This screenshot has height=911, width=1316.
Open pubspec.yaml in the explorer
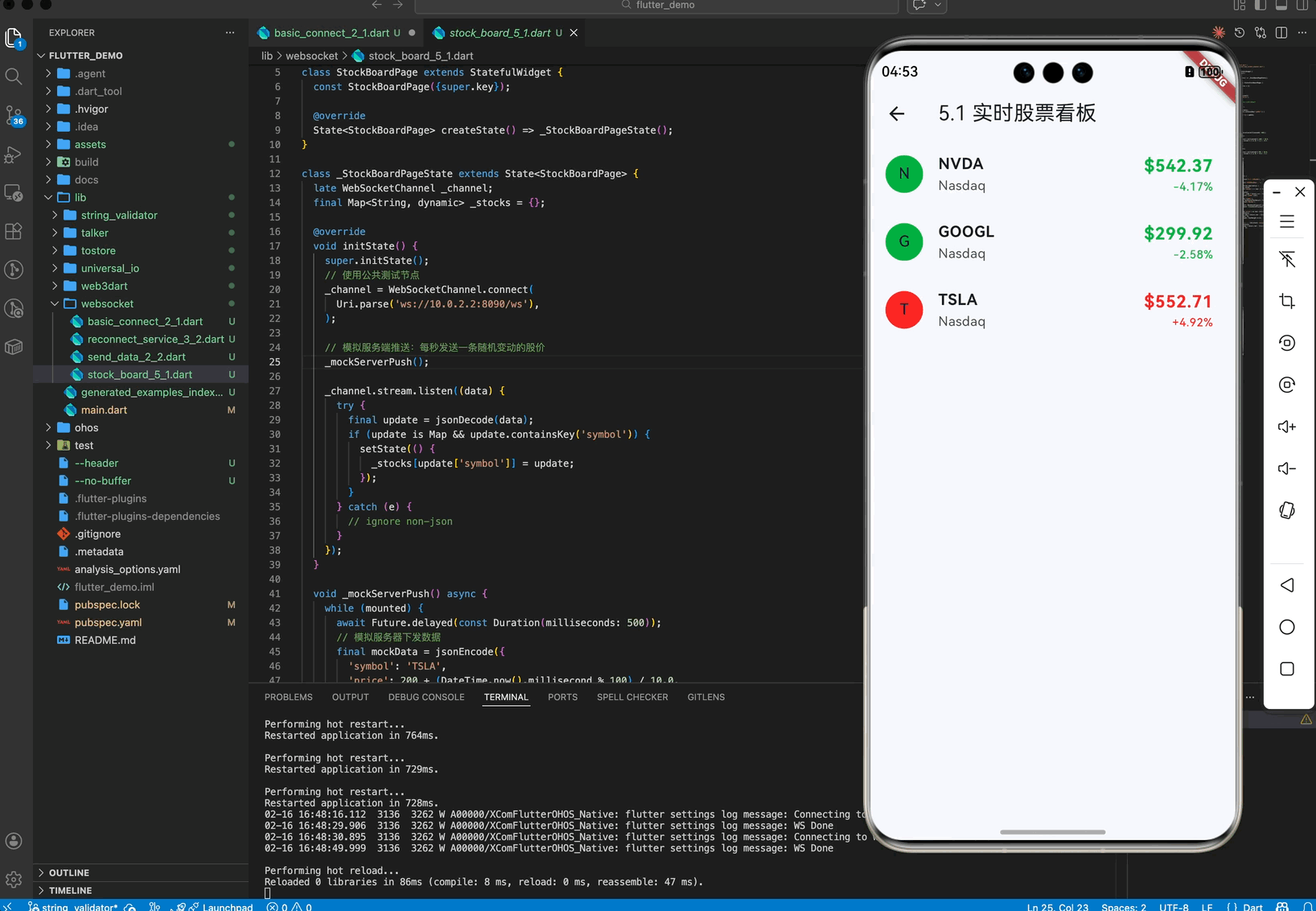(x=108, y=622)
